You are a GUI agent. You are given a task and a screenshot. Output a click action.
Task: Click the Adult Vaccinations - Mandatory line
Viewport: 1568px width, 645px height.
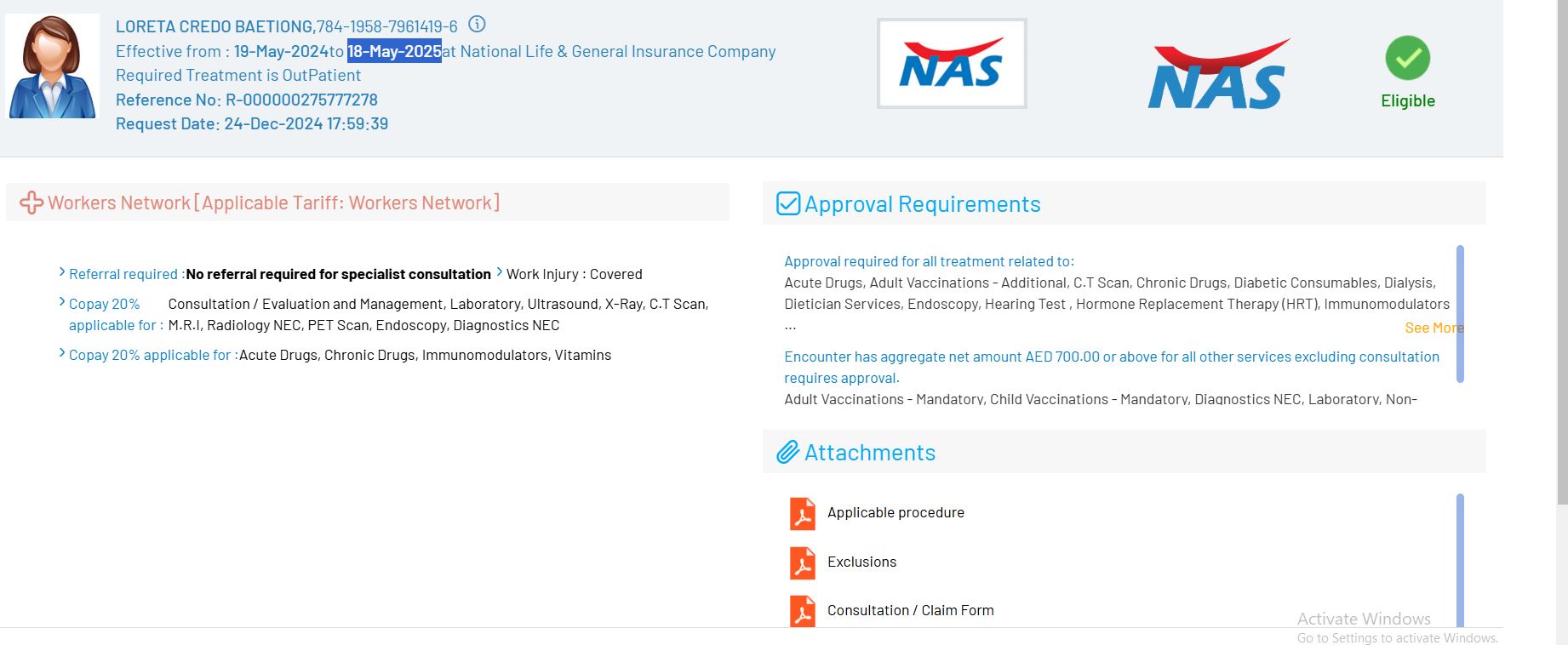pyautogui.click(x=1101, y=399)
